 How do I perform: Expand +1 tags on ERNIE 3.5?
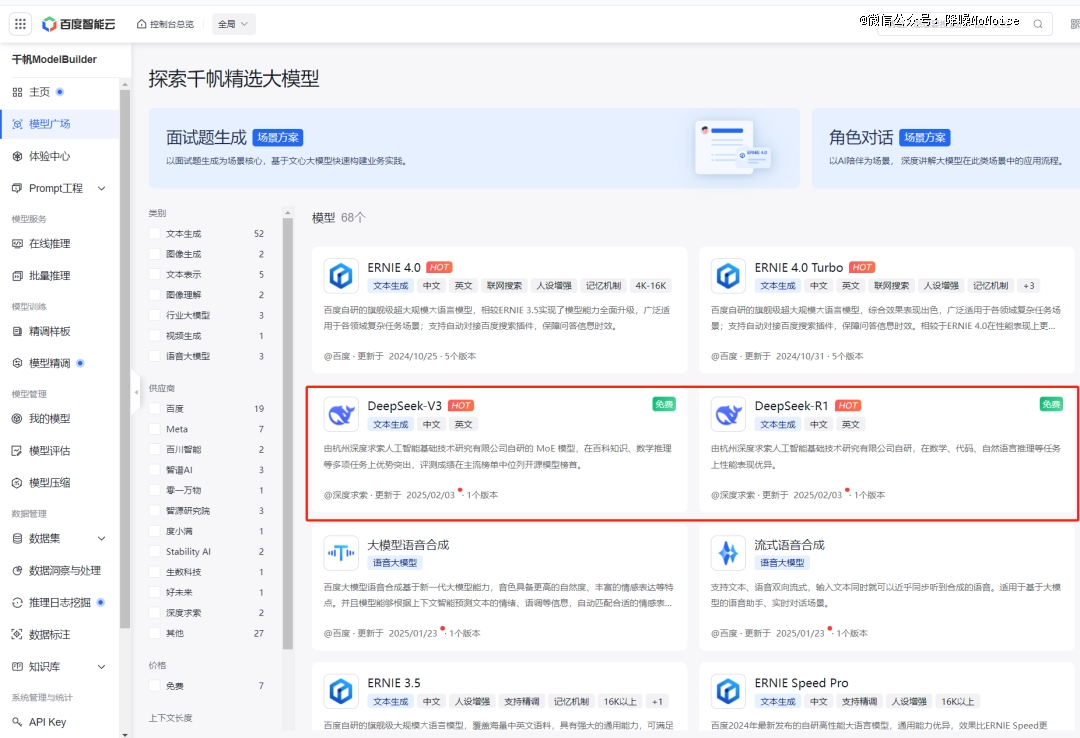click(657, 701)
